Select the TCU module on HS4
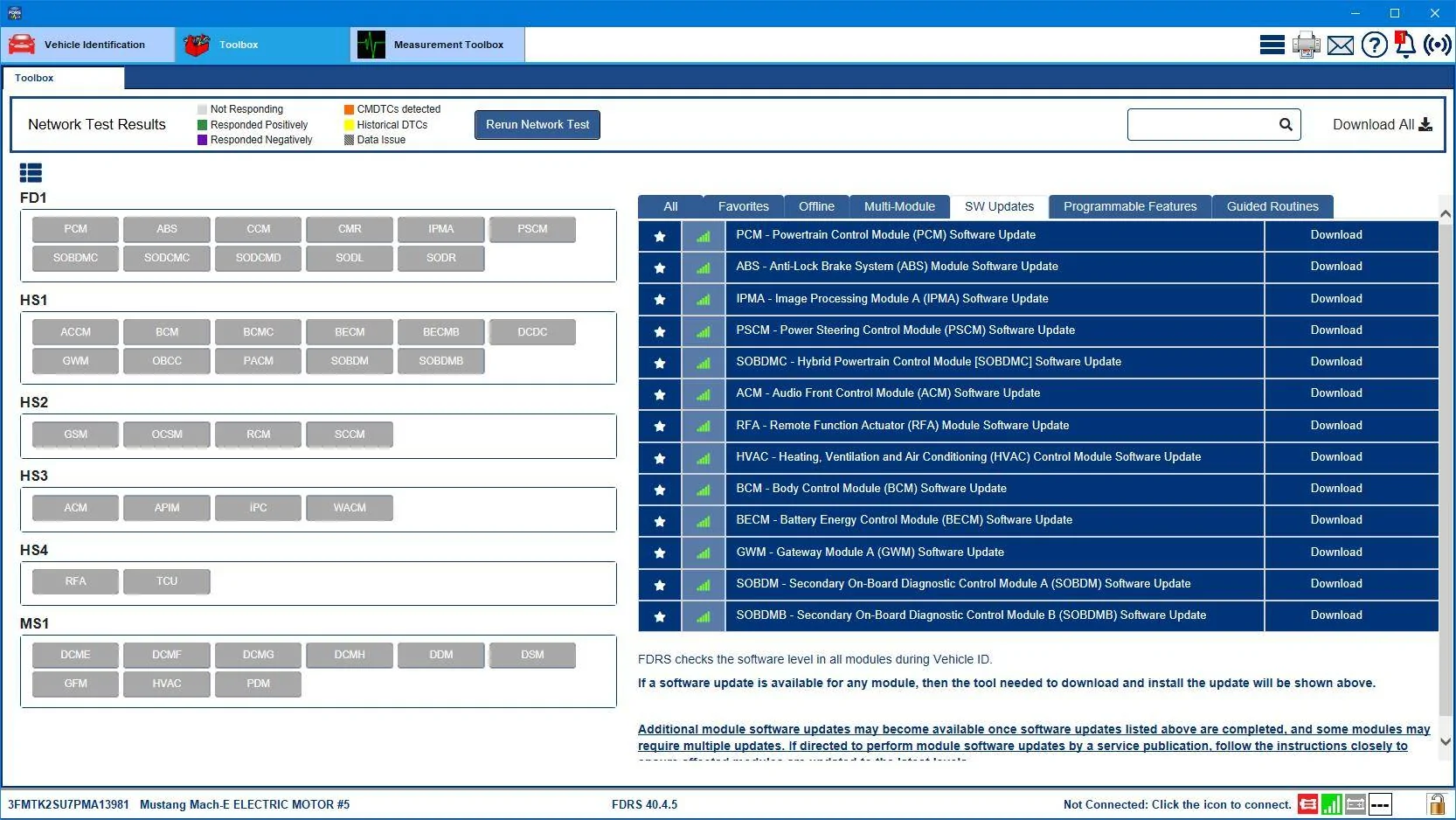 click(x=167, y=581)
